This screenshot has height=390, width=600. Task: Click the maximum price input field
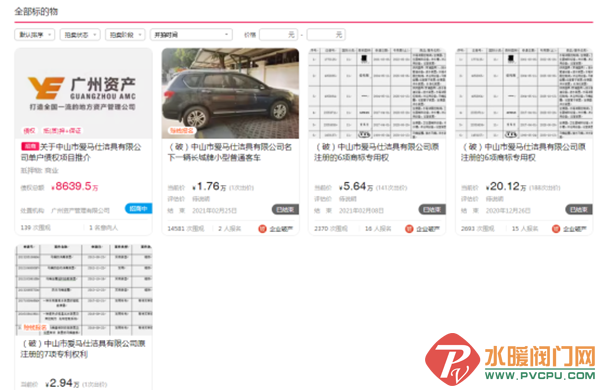pyautogui.click(x=326, y=35)
